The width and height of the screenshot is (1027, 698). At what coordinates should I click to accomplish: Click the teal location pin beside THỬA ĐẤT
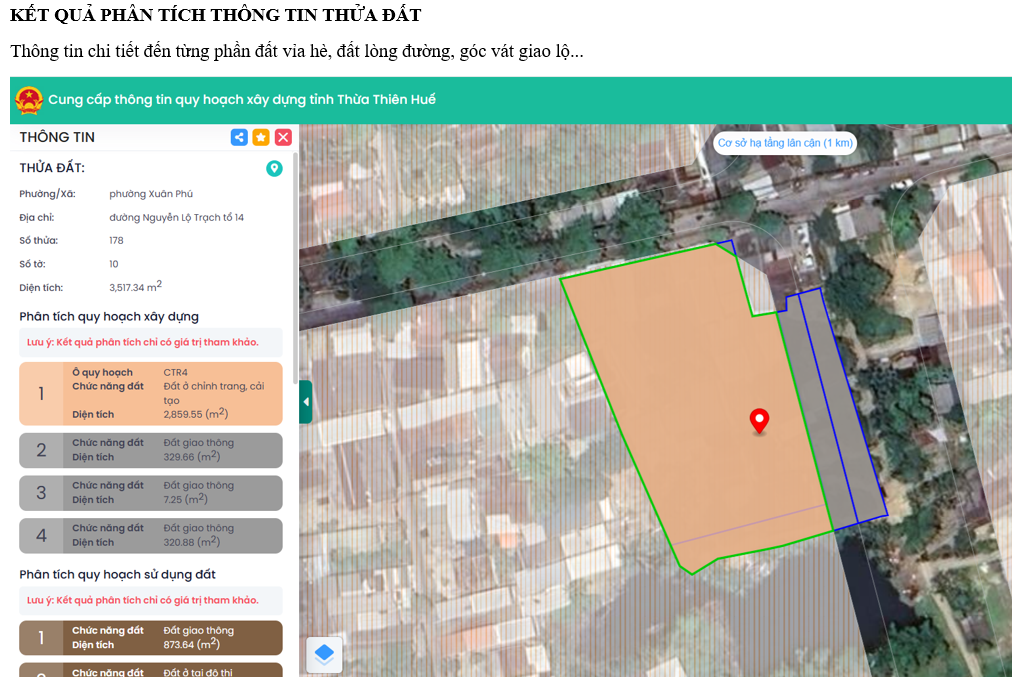pyautogui.click(x=274, y=169)
